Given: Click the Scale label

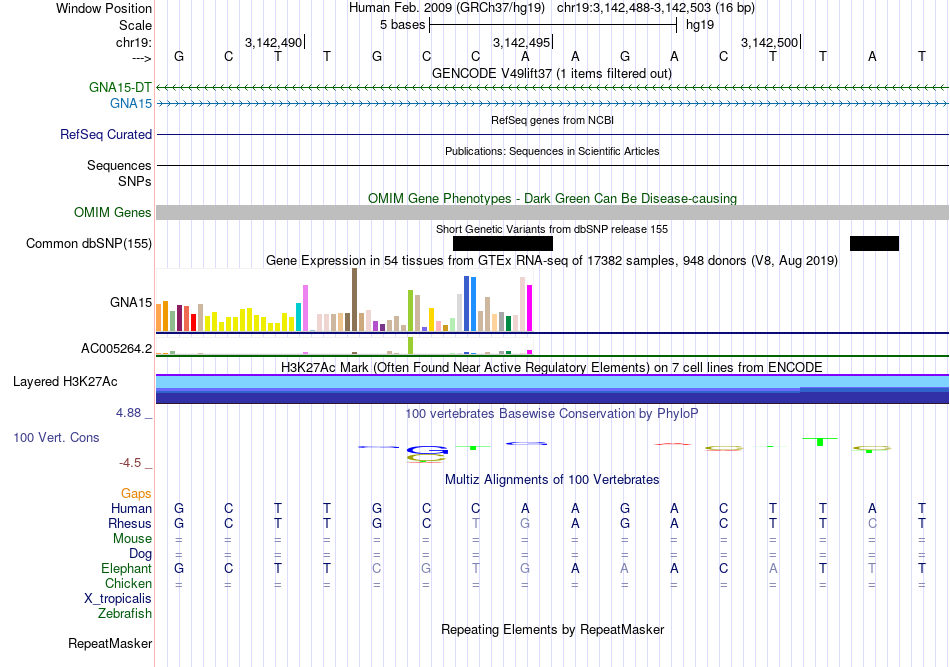Looking at the screenshot, I should point(136,25).
